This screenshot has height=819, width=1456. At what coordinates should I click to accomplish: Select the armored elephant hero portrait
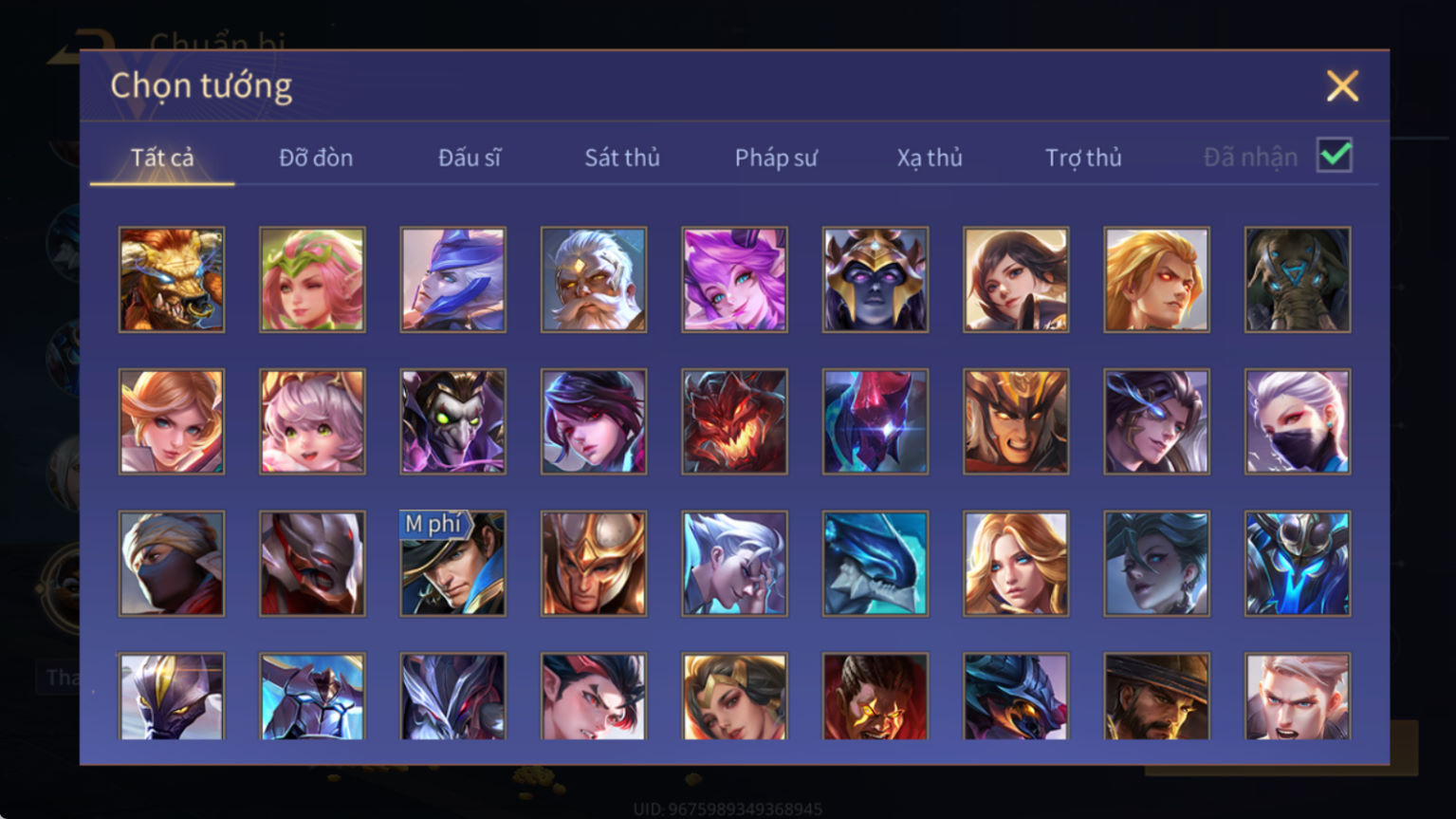pos(1298,279)
